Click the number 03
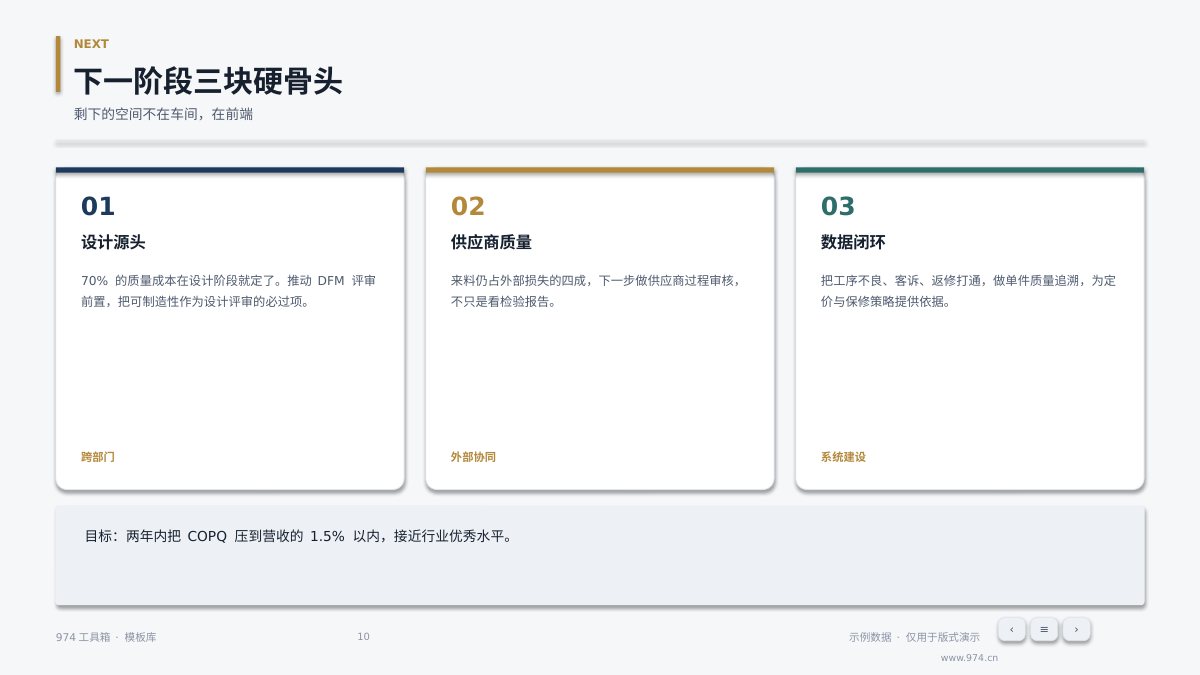This screenshot has height=675, width=1200. (838, 206)
